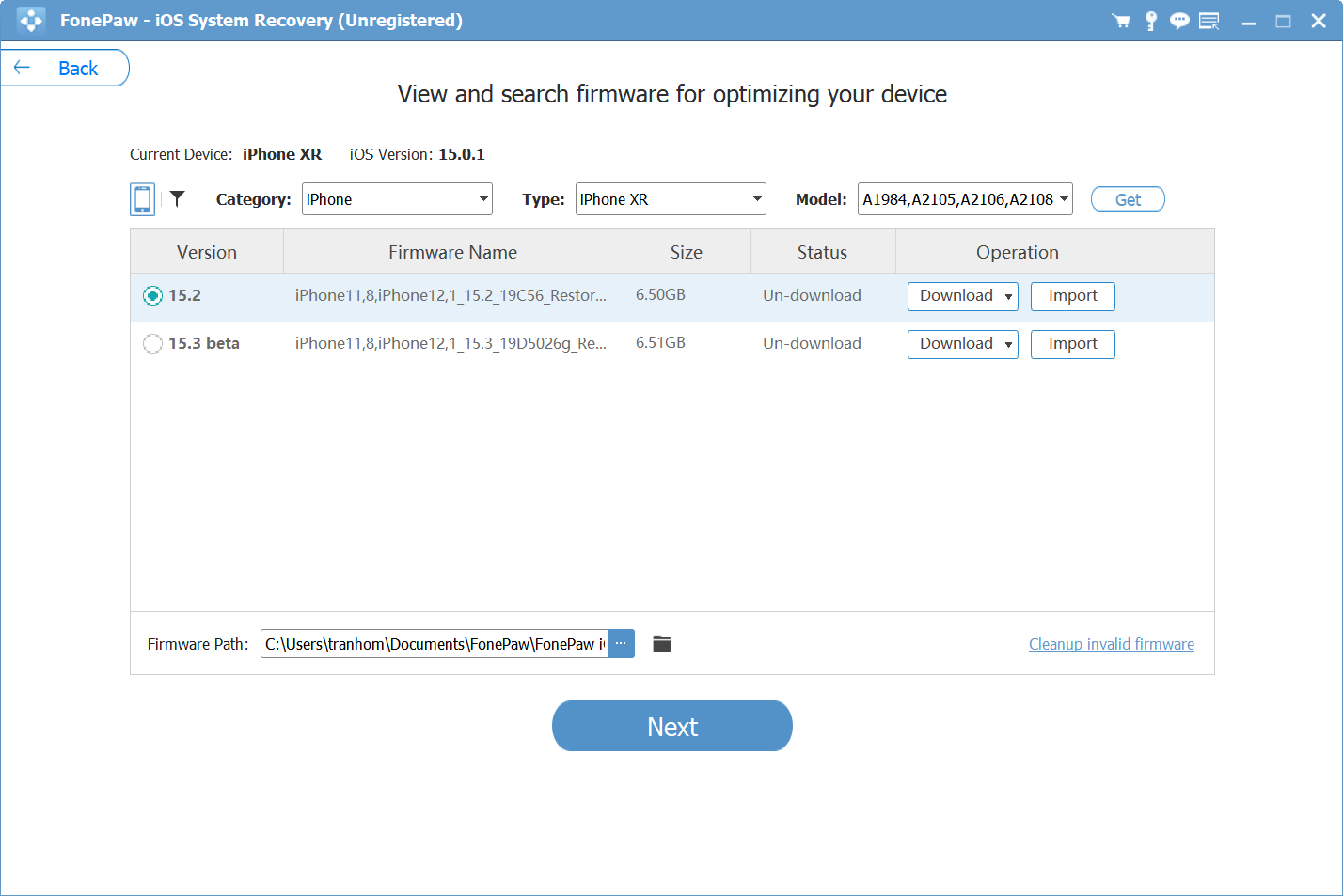Expand Download options arrow for 15.2
The width and height of the screenshot is (1343, 896).
point(1008,296)
